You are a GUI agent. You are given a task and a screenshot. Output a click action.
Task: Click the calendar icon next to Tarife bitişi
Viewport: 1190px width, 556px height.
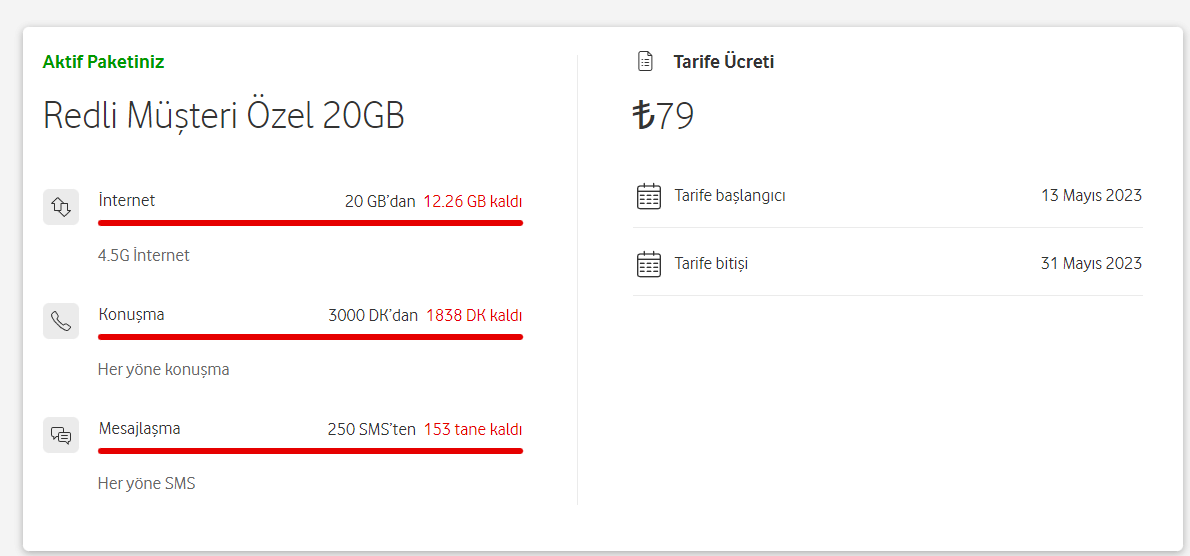click(649, 264)
